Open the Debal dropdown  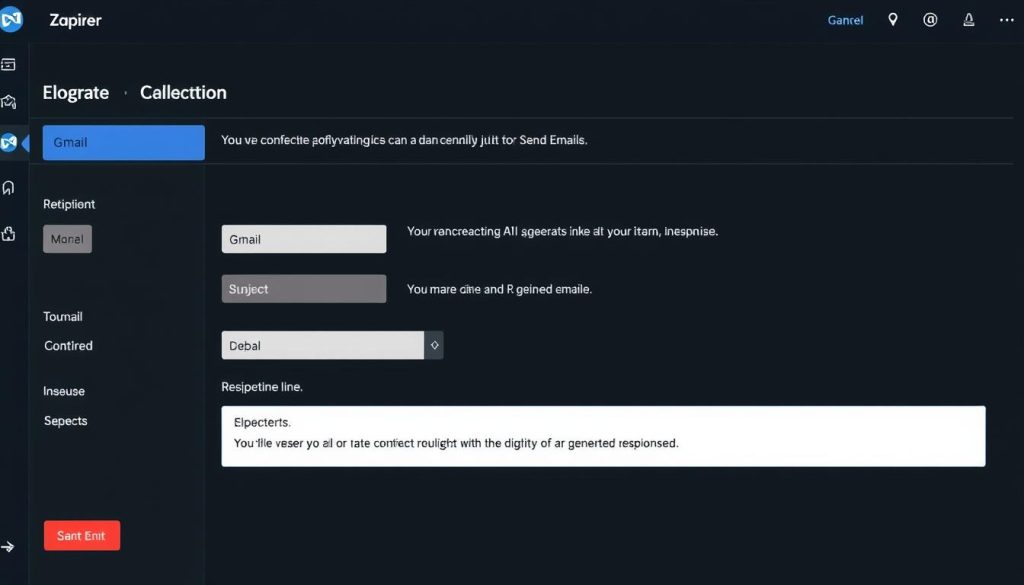pyautogui.click(x=322, y=345)
